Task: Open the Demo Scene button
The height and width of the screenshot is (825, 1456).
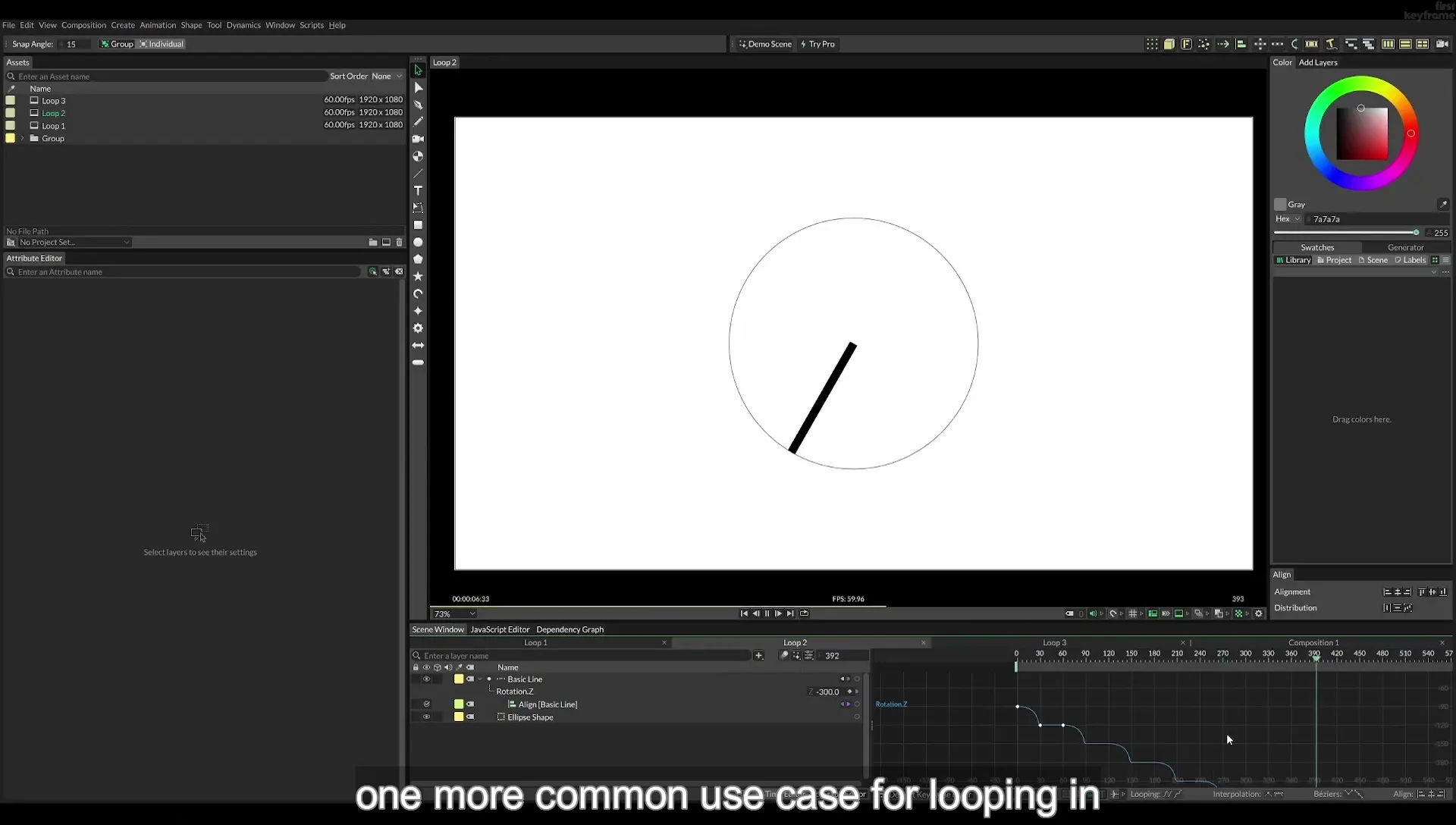Action: pos(765,44)
